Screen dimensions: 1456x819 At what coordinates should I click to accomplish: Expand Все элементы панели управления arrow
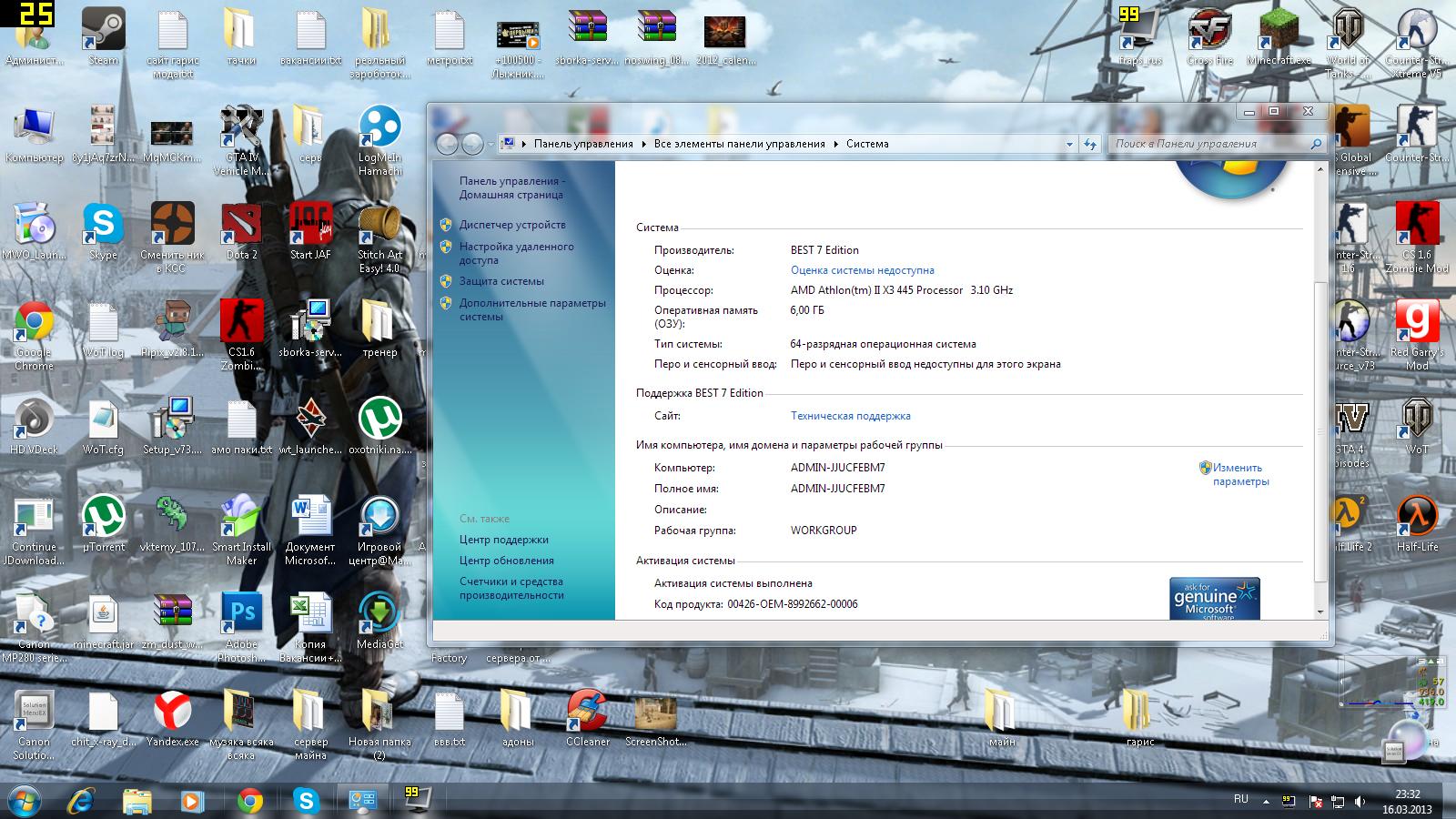click(x=835, y=144)
